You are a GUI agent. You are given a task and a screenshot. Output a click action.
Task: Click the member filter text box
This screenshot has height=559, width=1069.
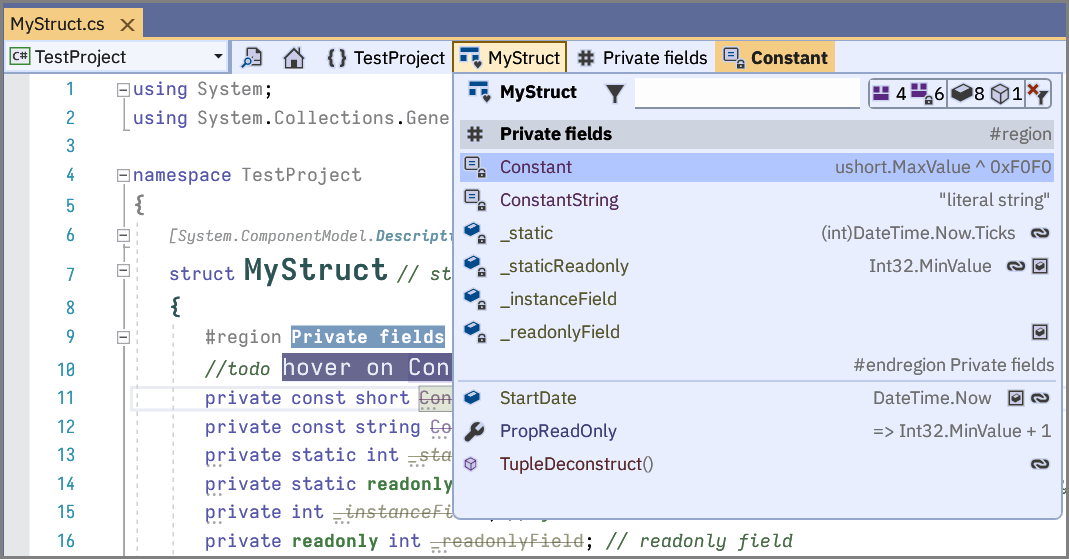(747, 93)
